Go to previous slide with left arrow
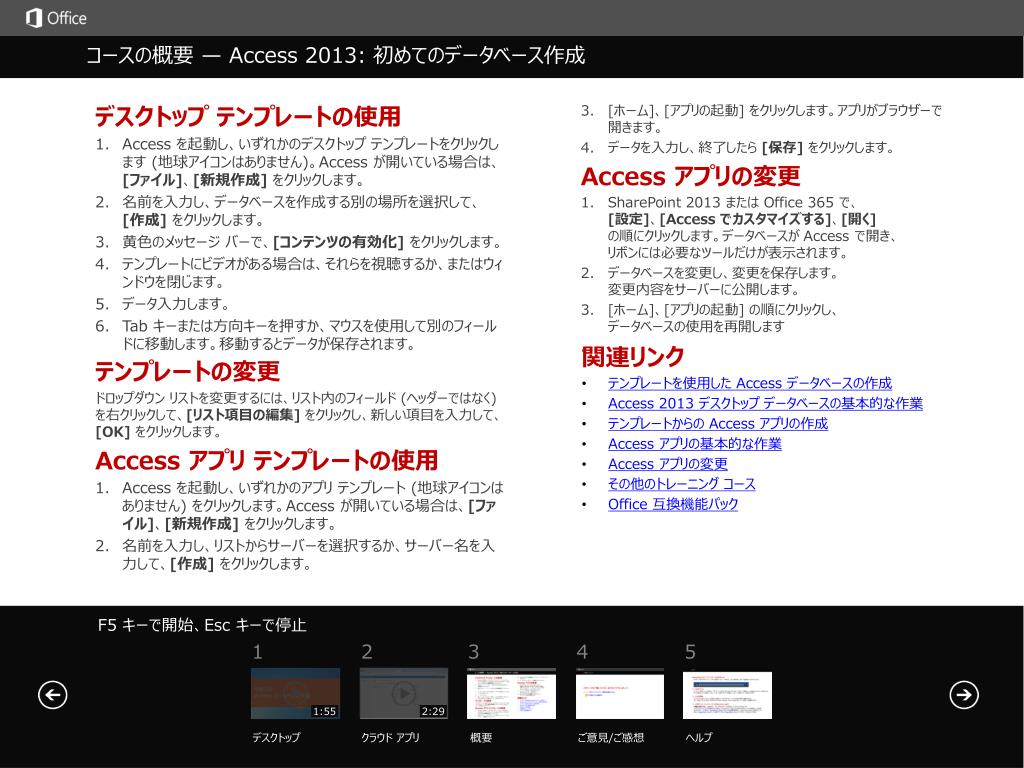This screenshot has width=1024, height=768. click(52, 694)
